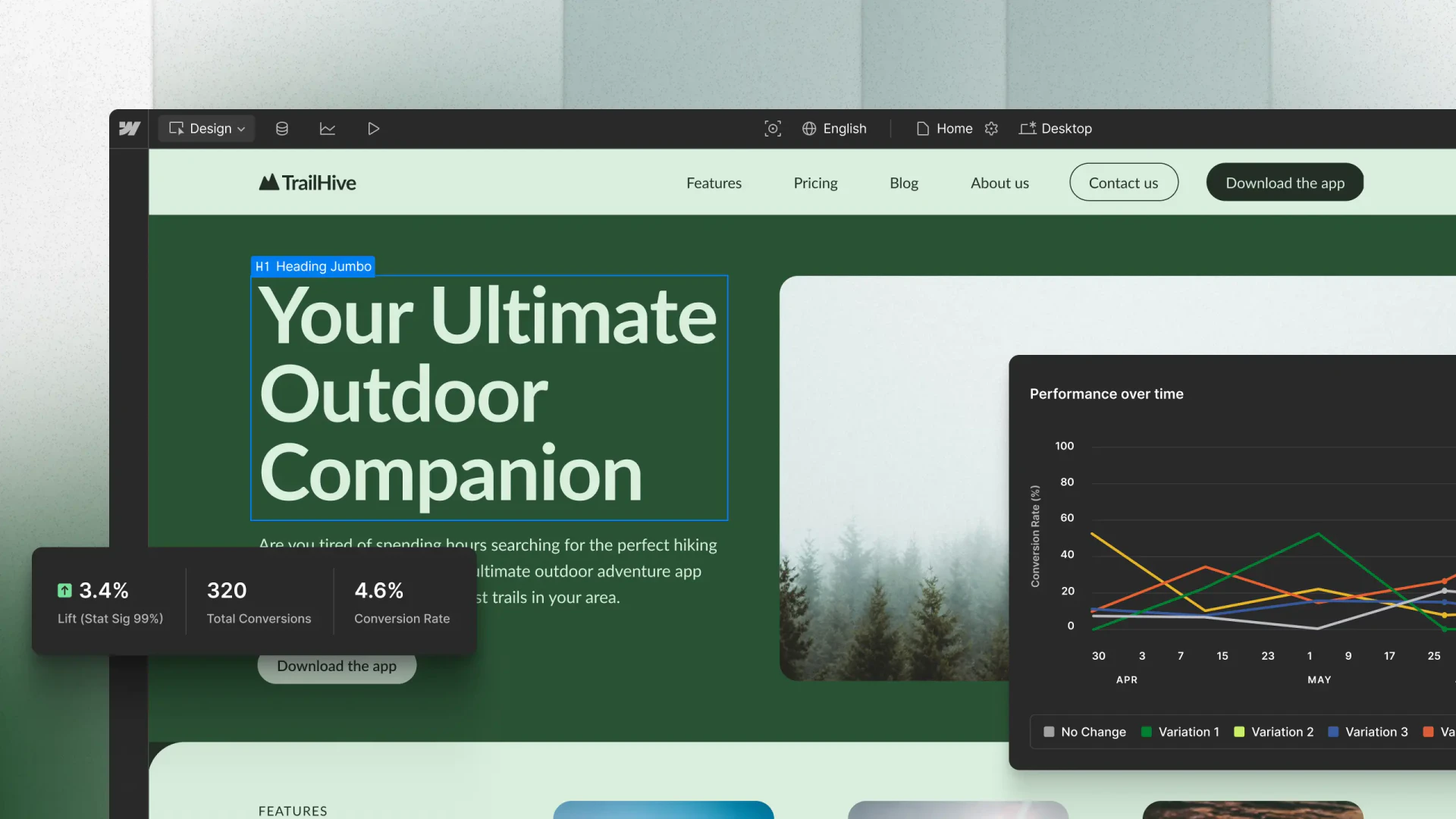Open the Analytics chart panel

pos(328,128)
